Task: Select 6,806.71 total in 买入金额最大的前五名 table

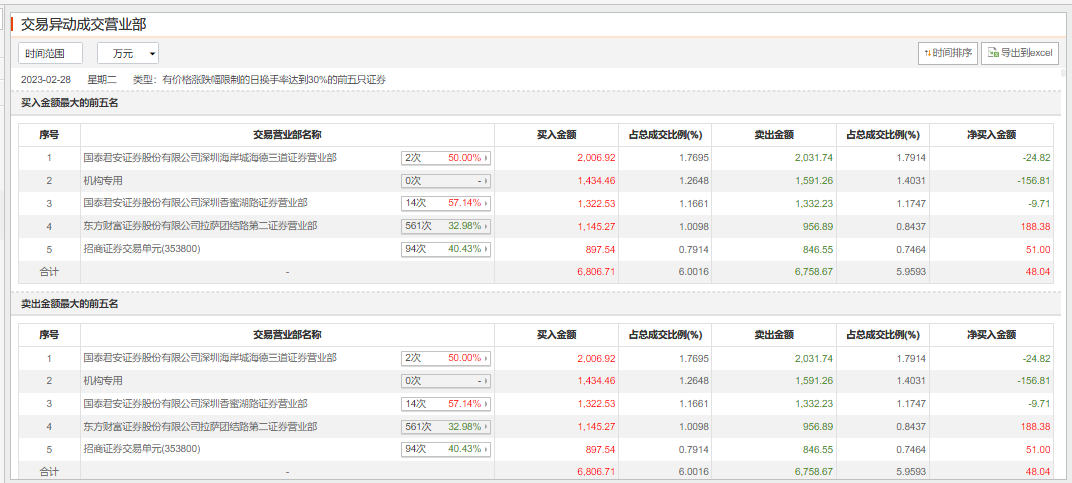Action: (596, 272)
